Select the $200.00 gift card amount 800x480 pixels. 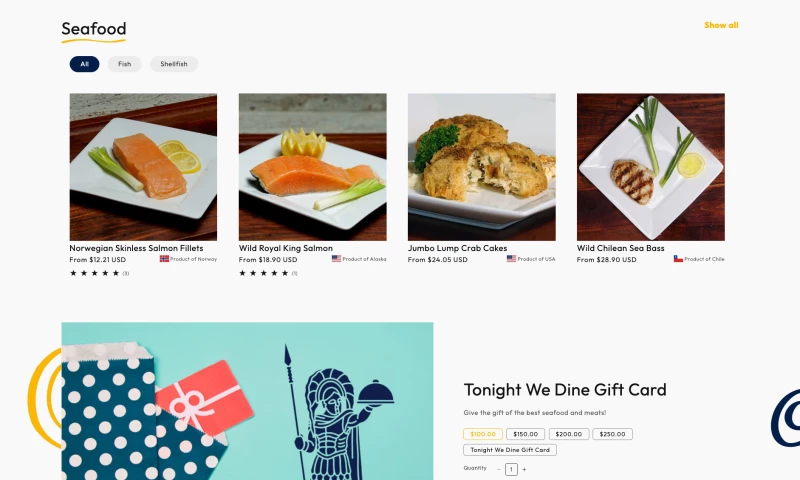pos(569,434)
